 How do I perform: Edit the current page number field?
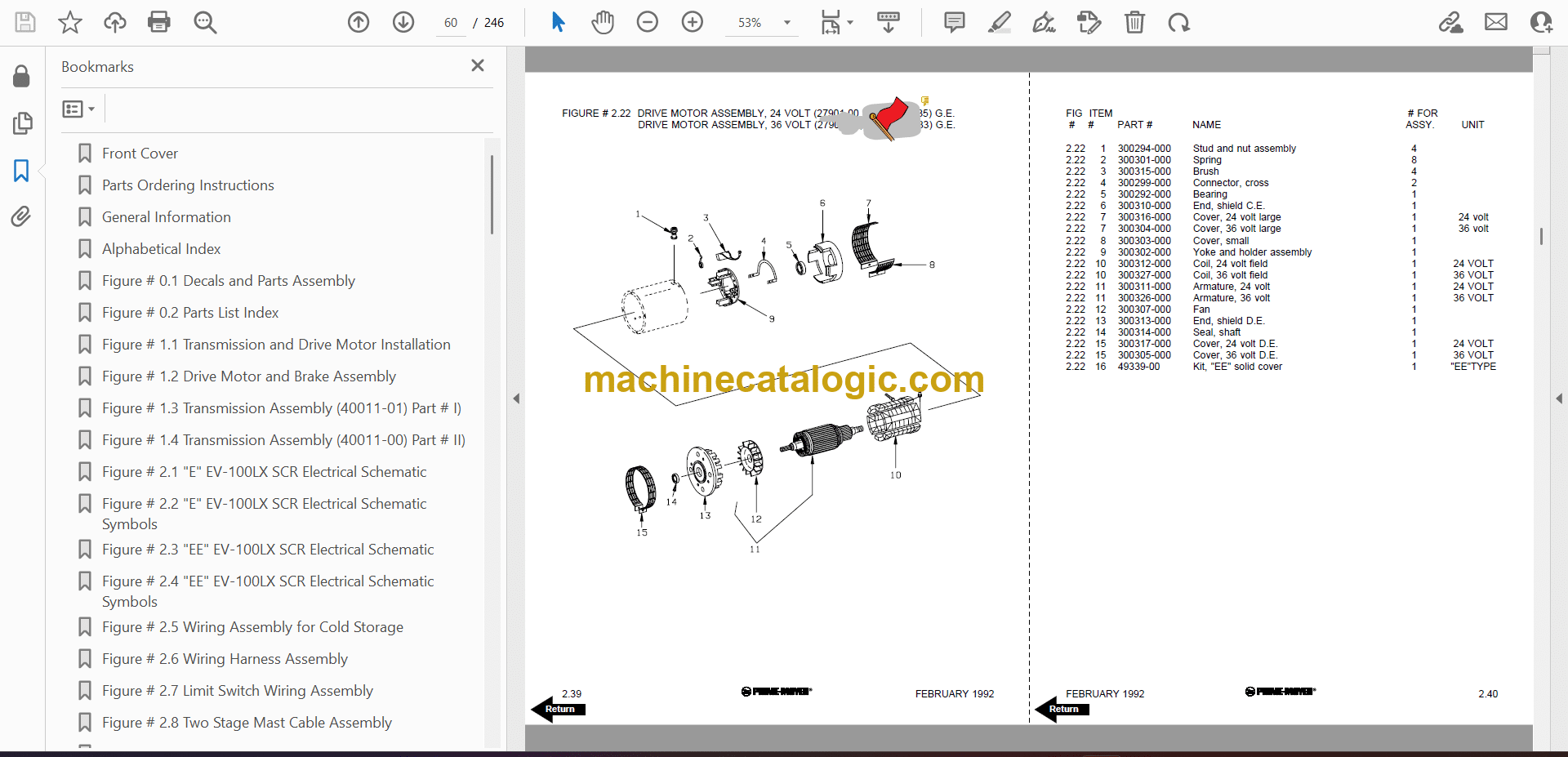click(x=451, y=23)
